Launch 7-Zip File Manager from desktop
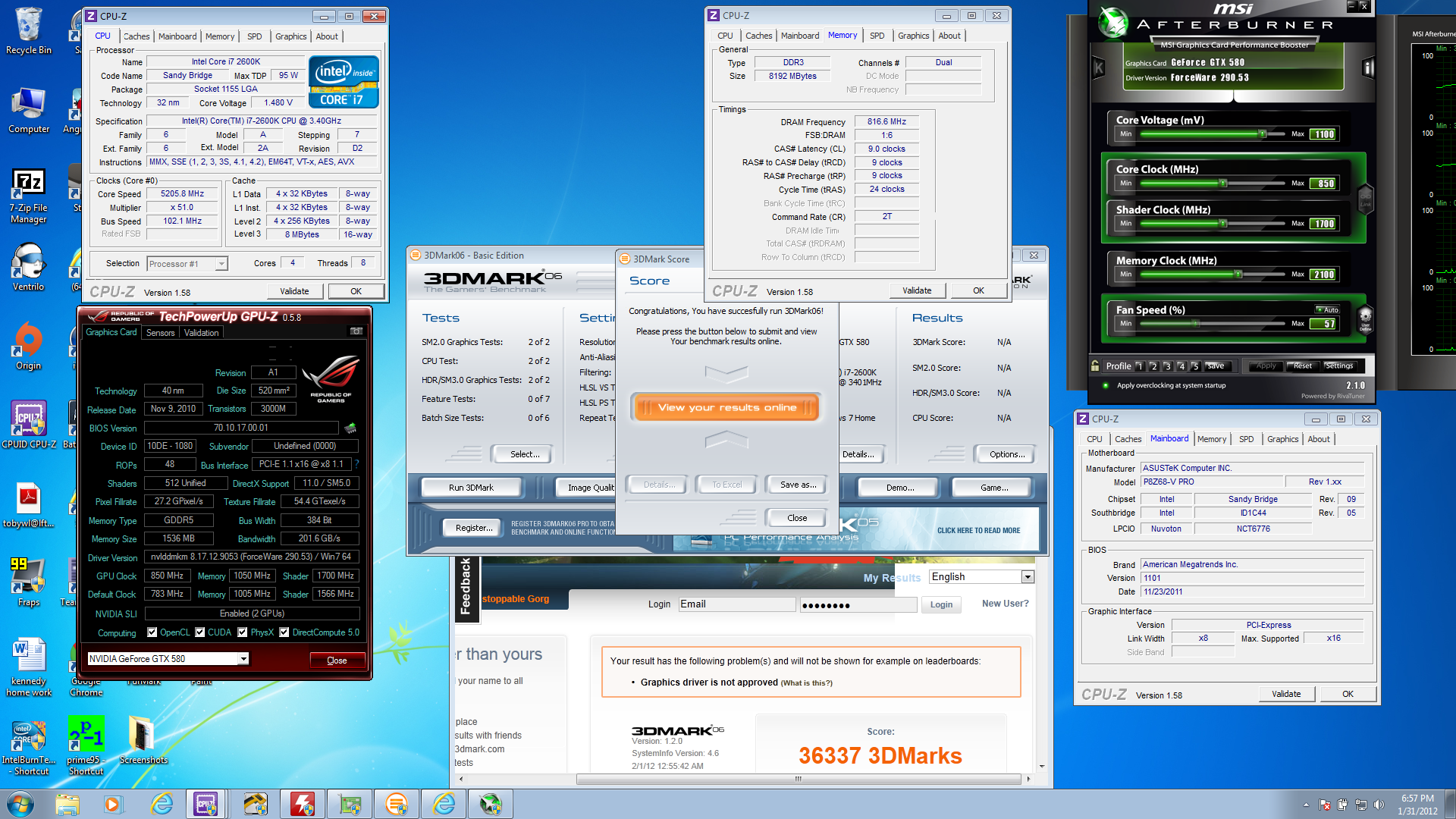 29,196
